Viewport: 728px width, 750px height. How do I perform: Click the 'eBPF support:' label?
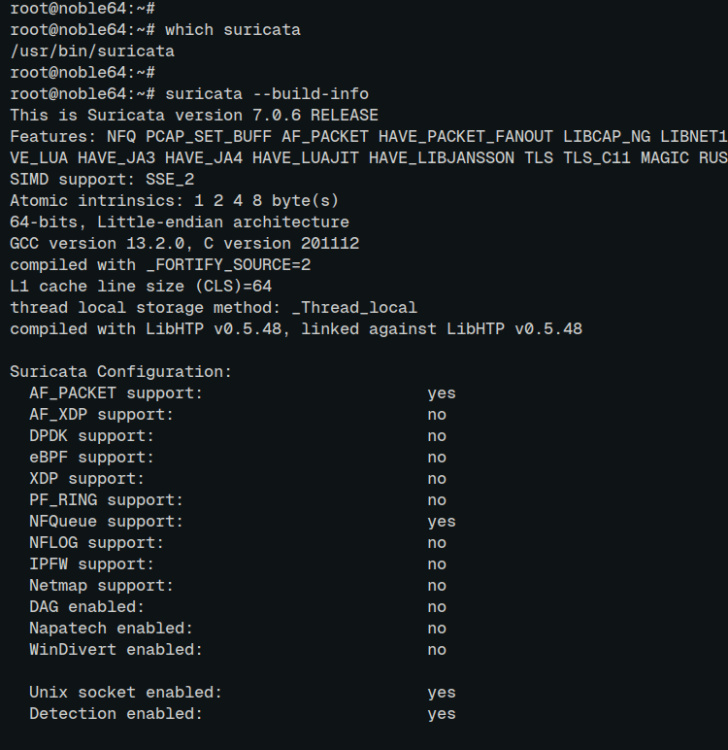pyautogui.click(x=92, y=457)
